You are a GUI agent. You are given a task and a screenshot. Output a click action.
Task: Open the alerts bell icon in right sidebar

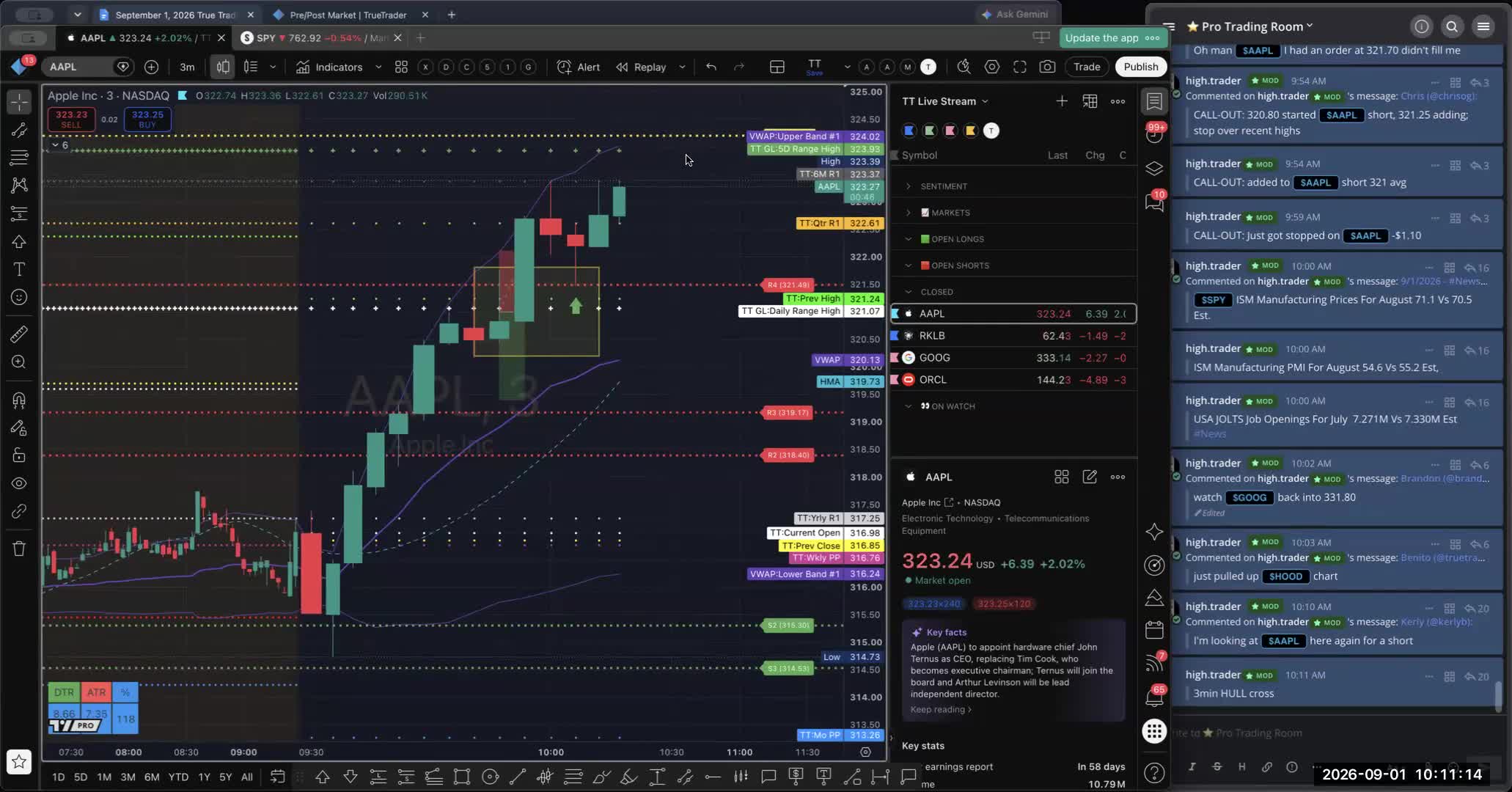point(1154,697)
